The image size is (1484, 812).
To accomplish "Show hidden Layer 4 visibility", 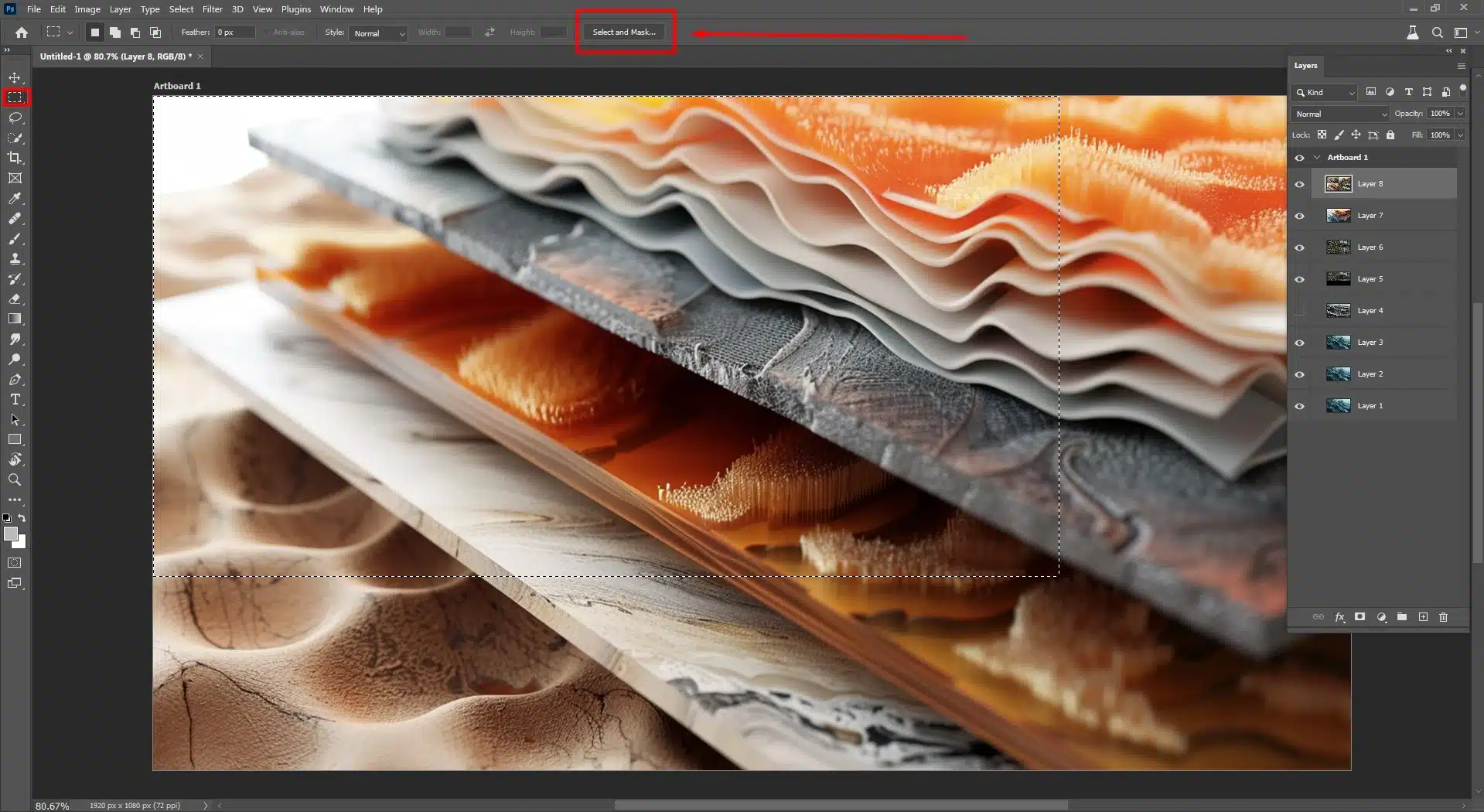I will point(1299,311).
